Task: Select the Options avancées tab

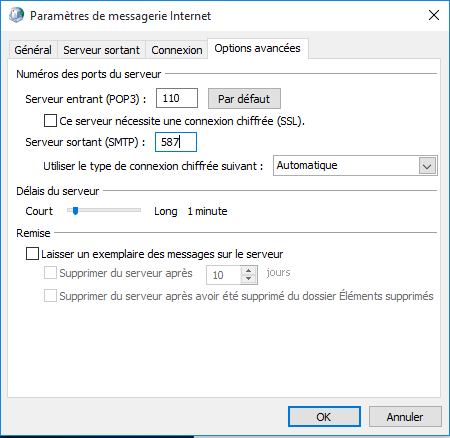Action: (257, 48)
